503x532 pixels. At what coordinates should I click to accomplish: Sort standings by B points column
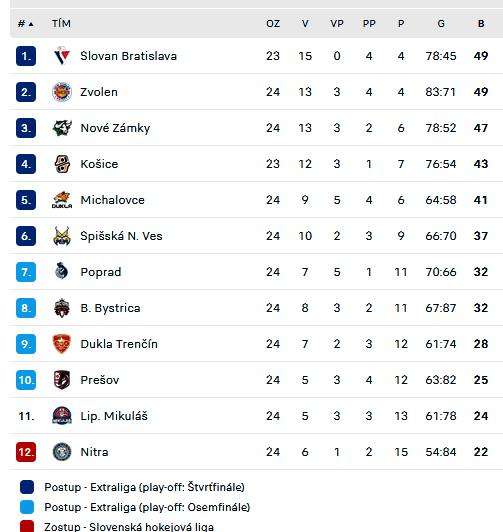(481, 24)
